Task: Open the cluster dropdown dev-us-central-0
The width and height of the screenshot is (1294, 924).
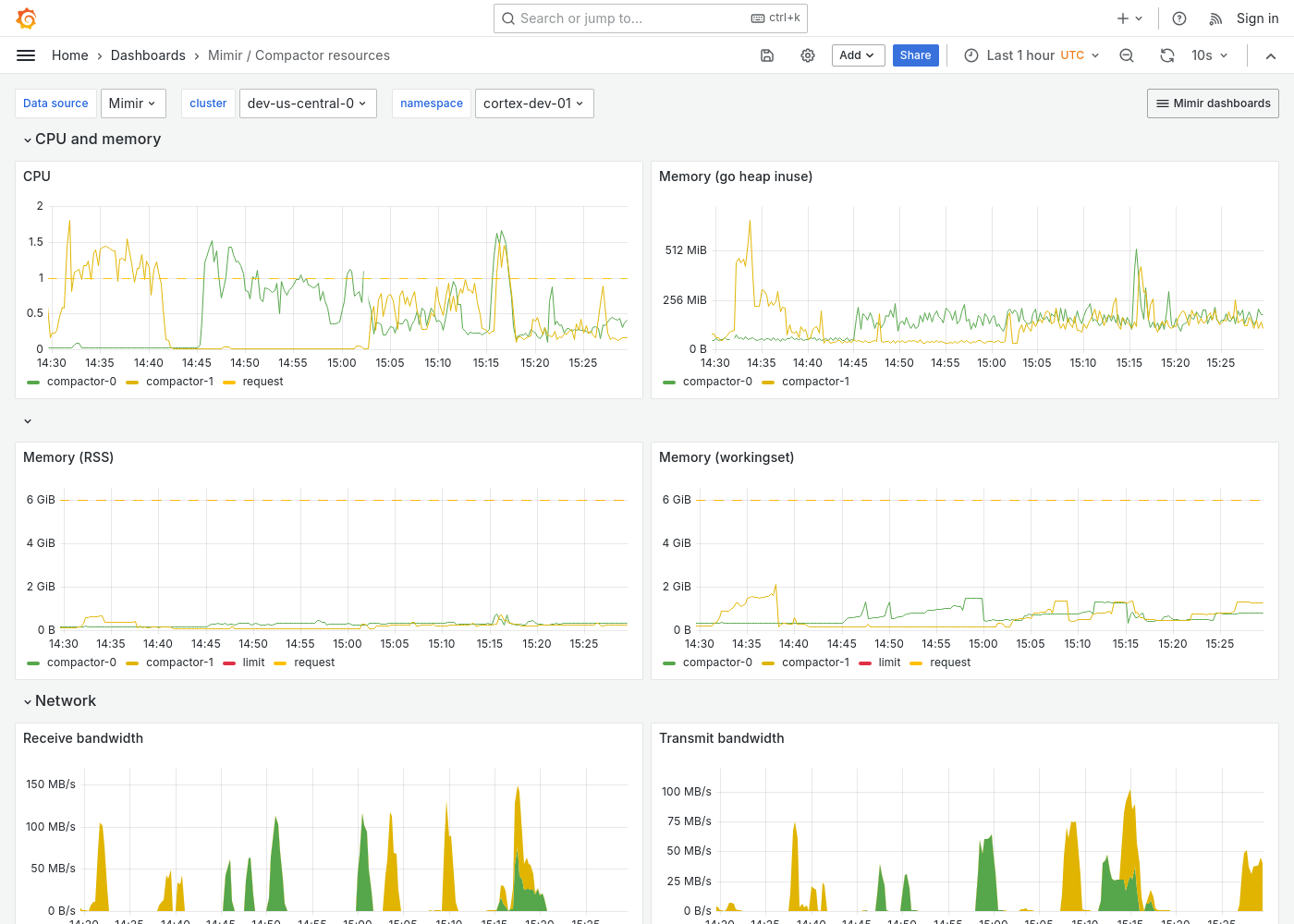Action: [x=308, y=103]
